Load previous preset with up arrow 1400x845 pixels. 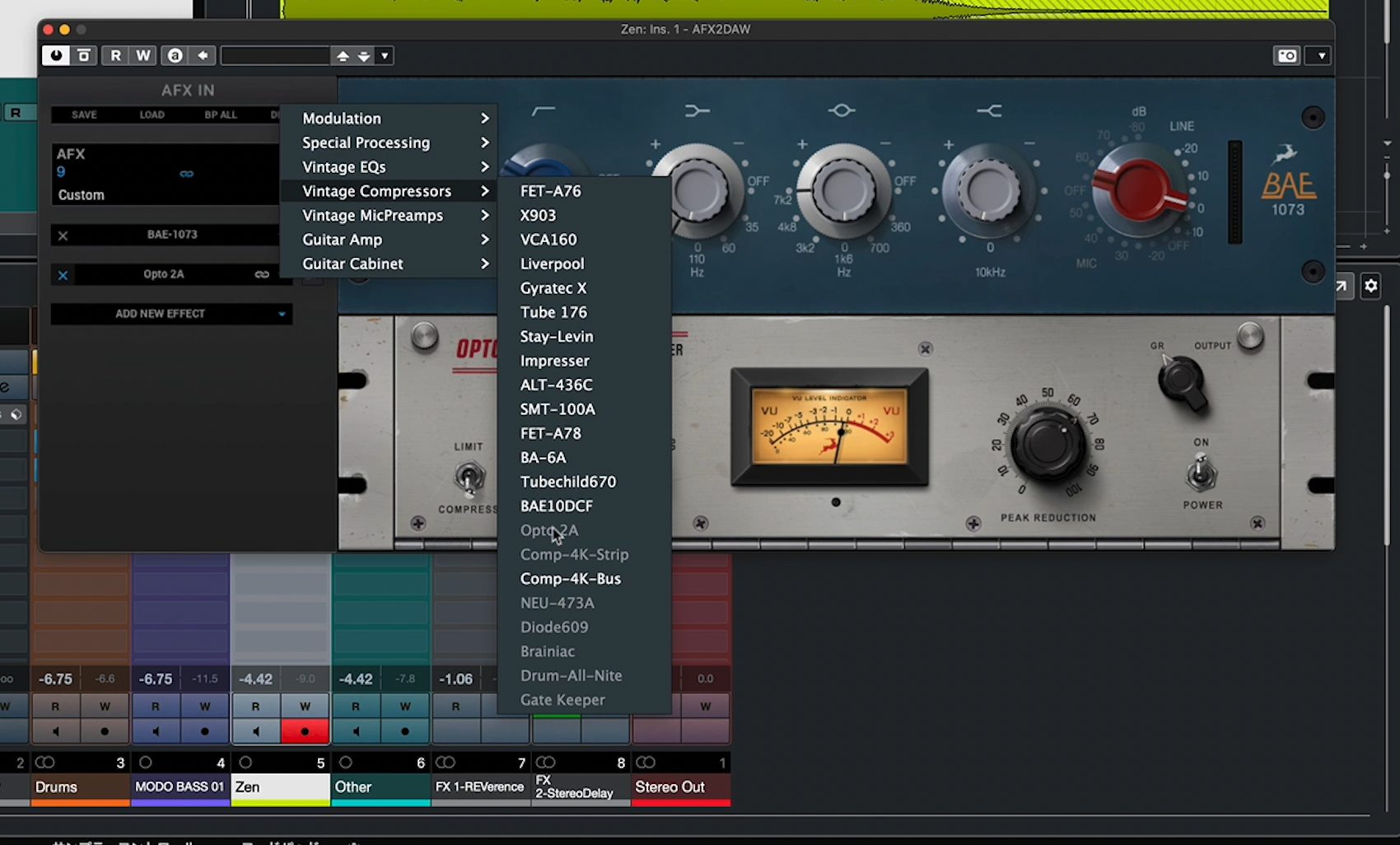click(343, 55)
